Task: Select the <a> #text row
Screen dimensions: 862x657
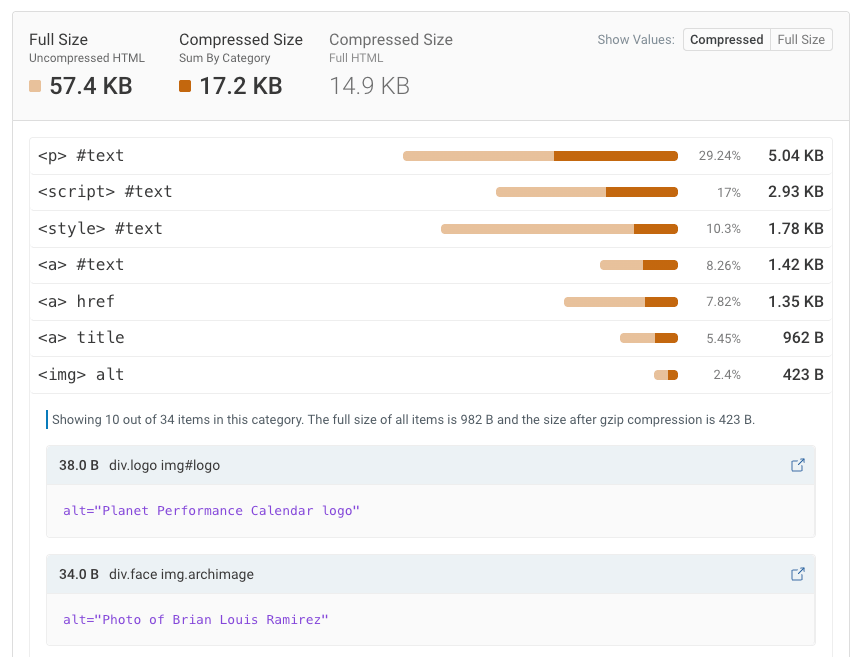Action: point(250,264)
